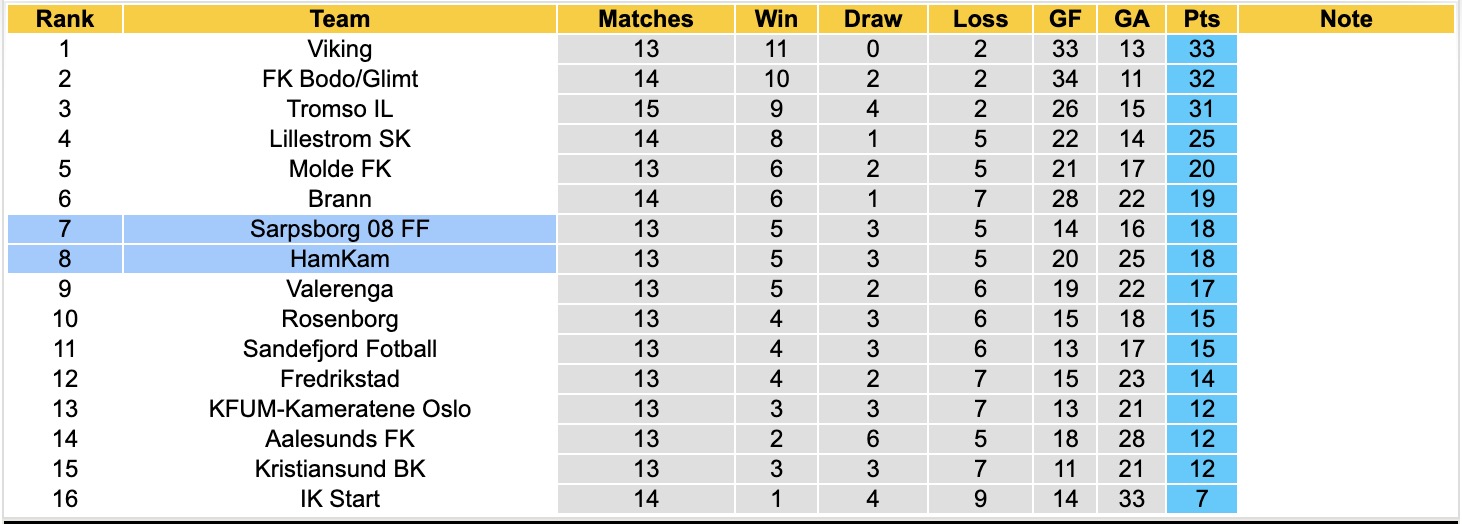The image size is (1462, 524).
Task: Open the Viking team link
Action: pos(340,49)
